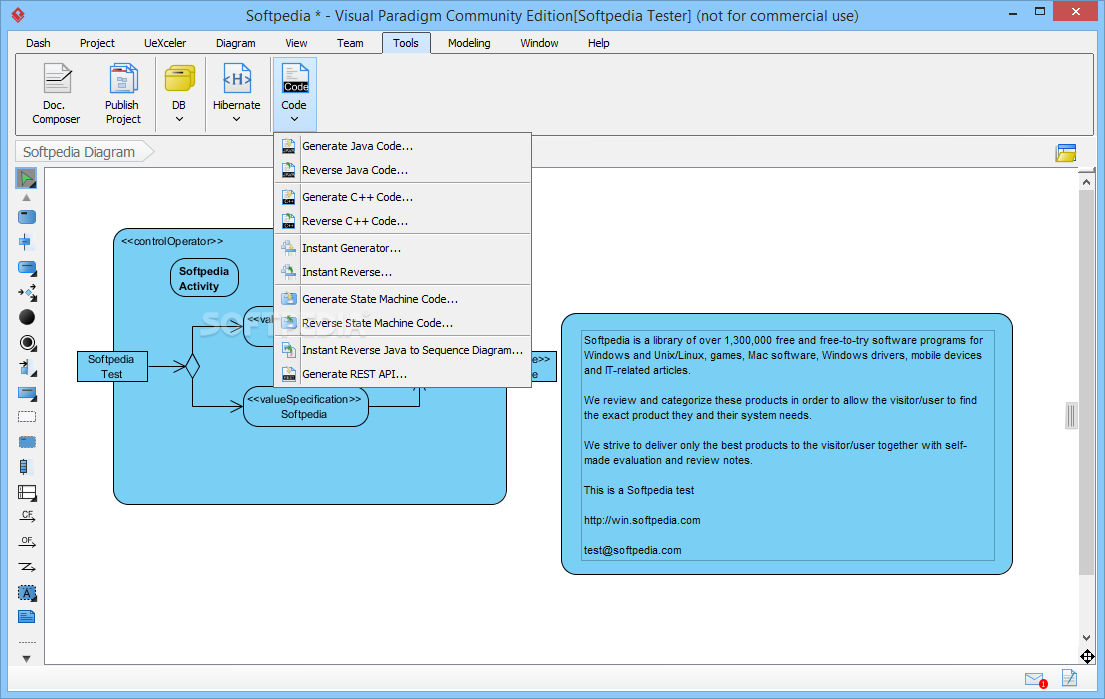Pick the Swimlane partition tool
Viewport: 1105px width, 699px height.
click(x=27, y=493)
